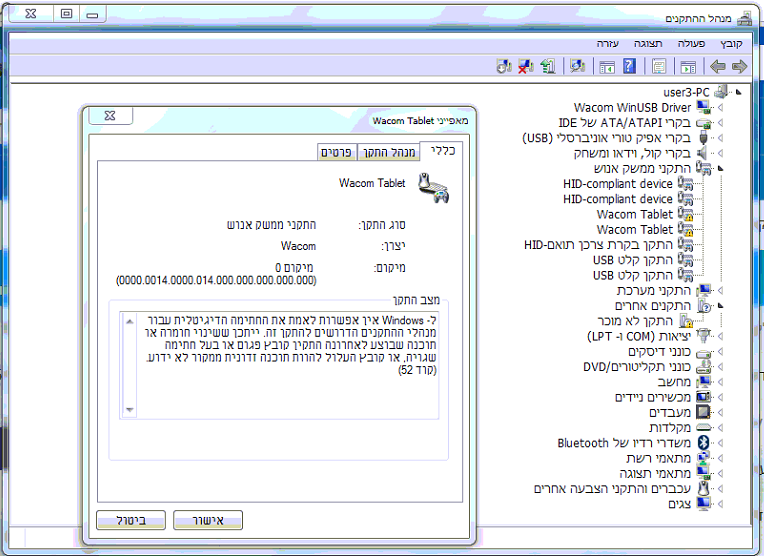This screenshot has width=764, height=556.
Task: Click the Bluetooth radios icon in tree
Action: pyautogui.click(x=704, y=442)
